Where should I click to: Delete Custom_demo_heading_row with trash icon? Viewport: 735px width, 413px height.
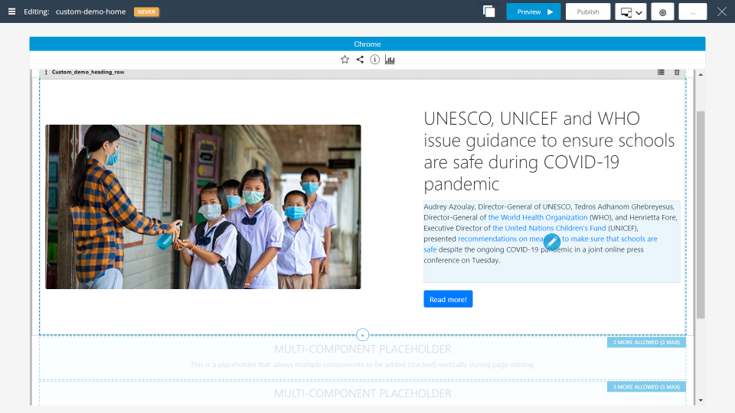click(677, 73)
